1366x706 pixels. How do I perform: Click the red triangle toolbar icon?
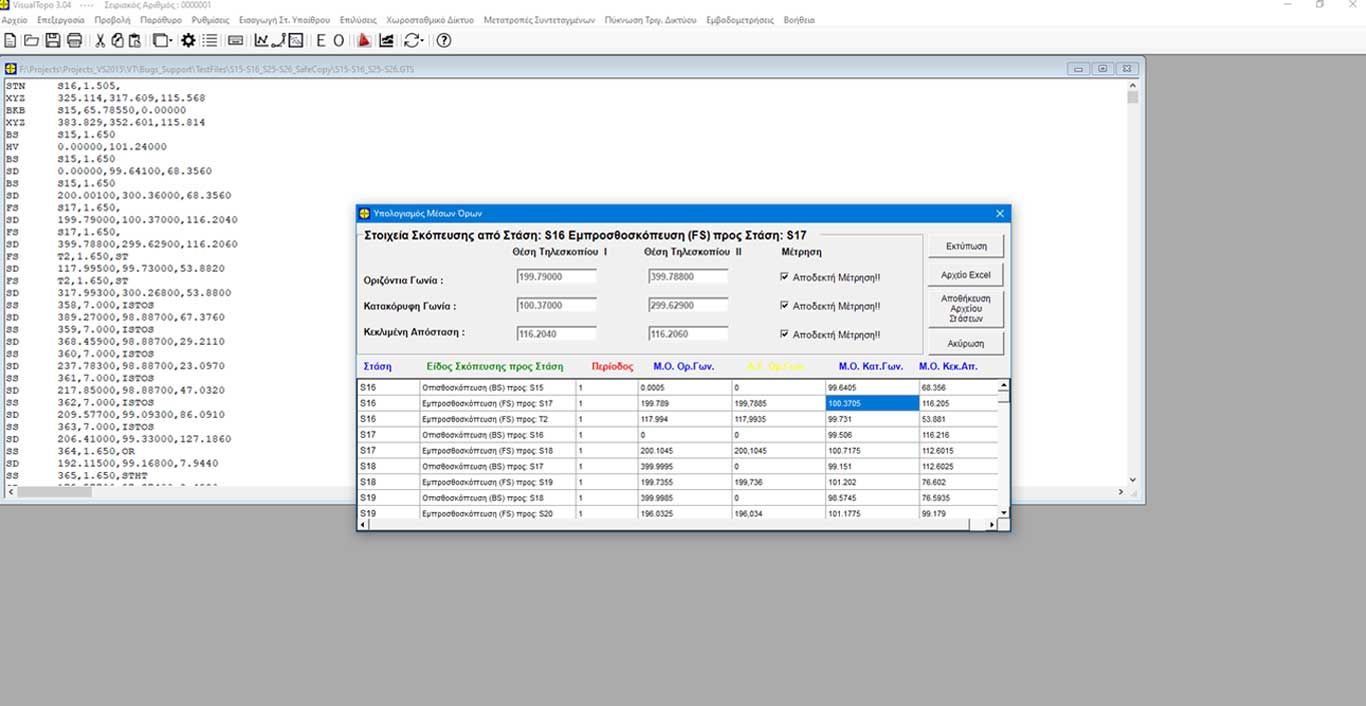[364, 40]
